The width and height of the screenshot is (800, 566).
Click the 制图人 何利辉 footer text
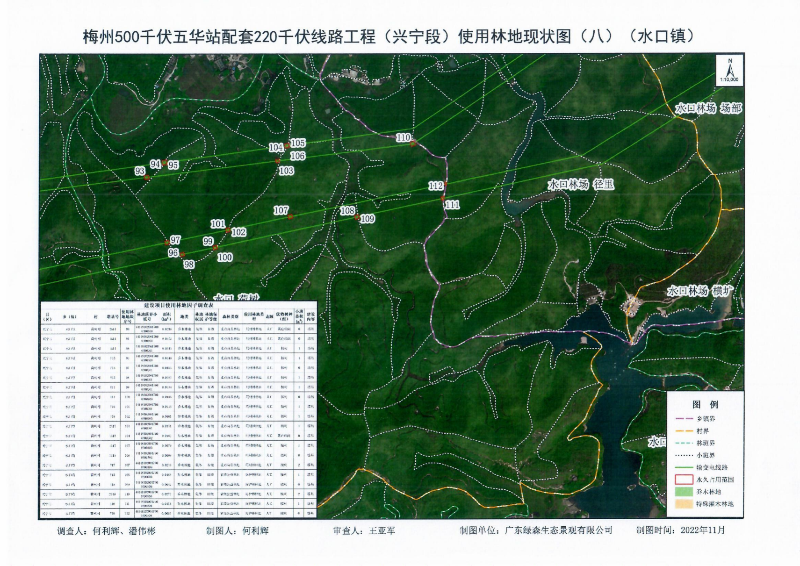pos(237,531)
